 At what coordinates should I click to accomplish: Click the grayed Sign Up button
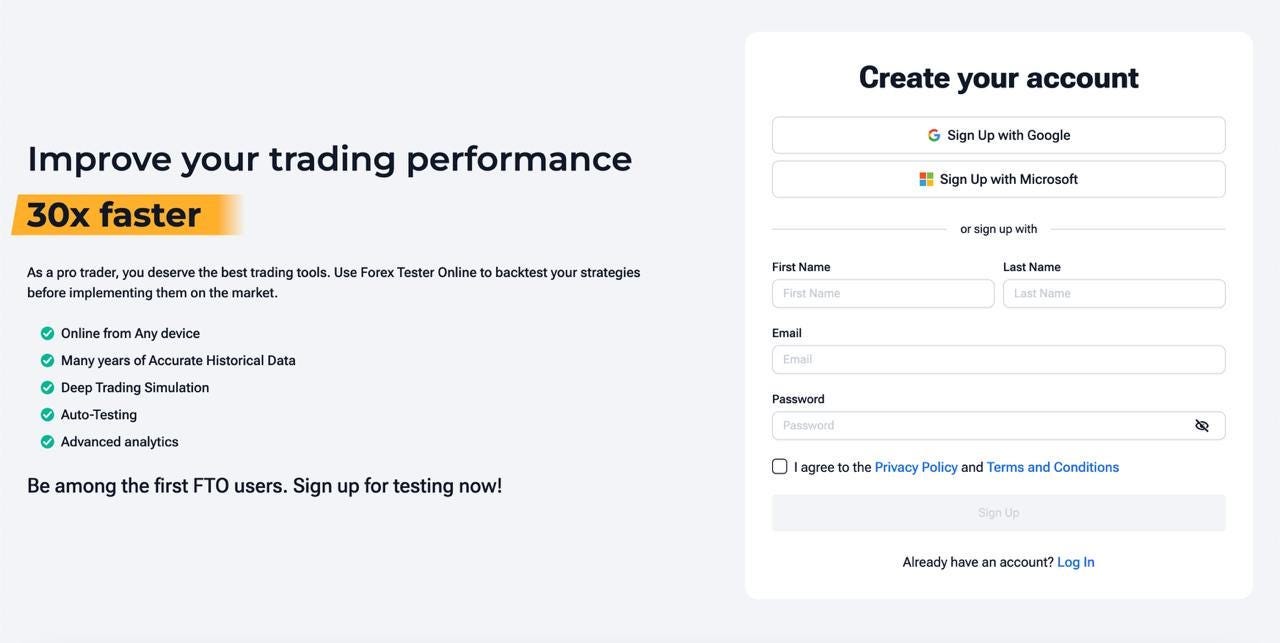[x=998, y=513]
